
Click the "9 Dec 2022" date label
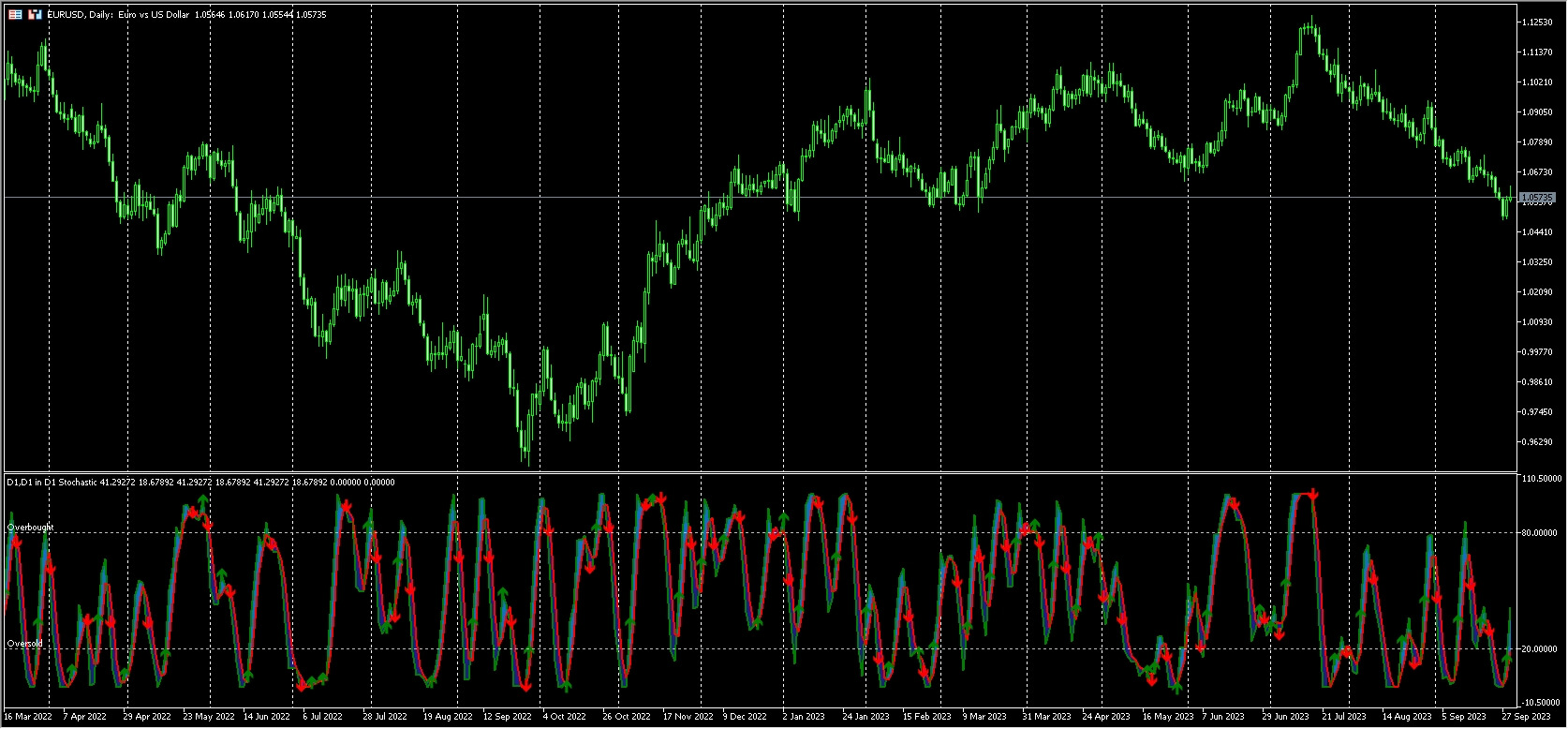pos(745,717)
